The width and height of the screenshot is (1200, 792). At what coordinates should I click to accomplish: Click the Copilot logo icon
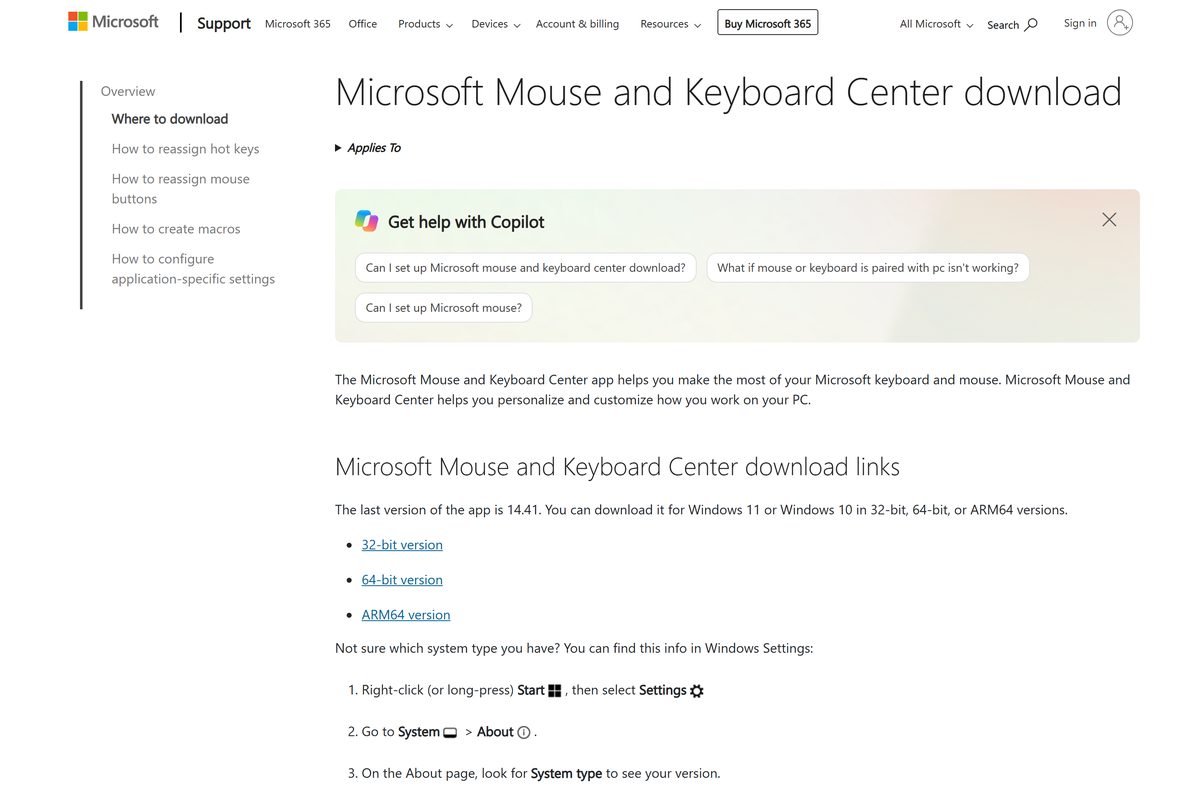click(367, 221)
